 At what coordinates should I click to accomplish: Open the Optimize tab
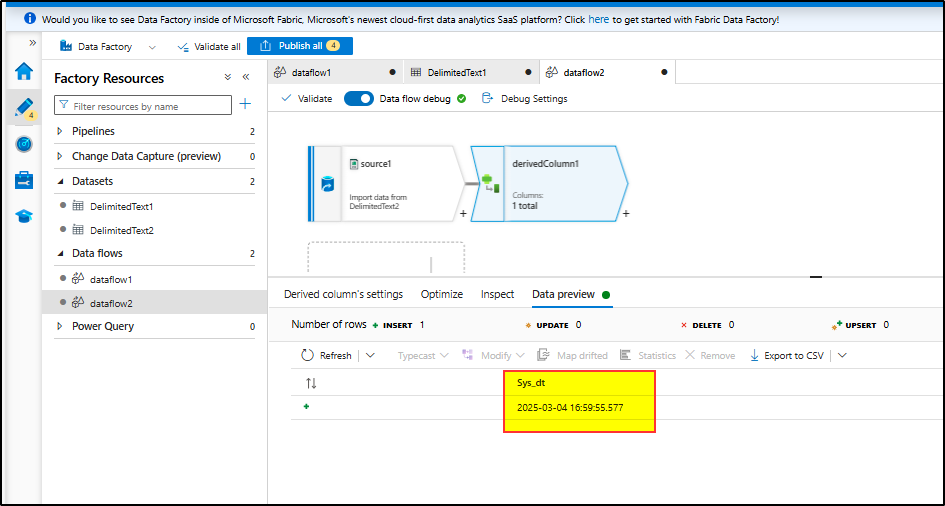[442, 295]
